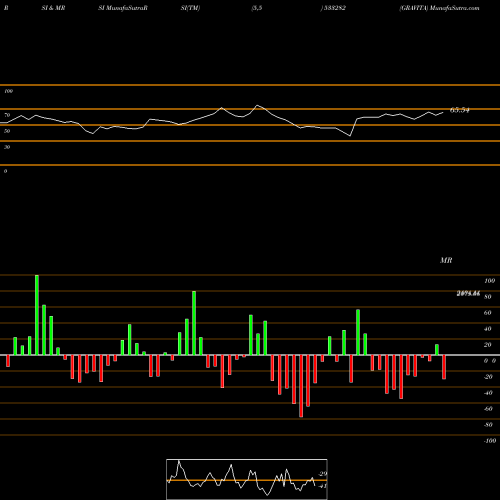Click the -60 label on the MR axis

coord(488,409)
